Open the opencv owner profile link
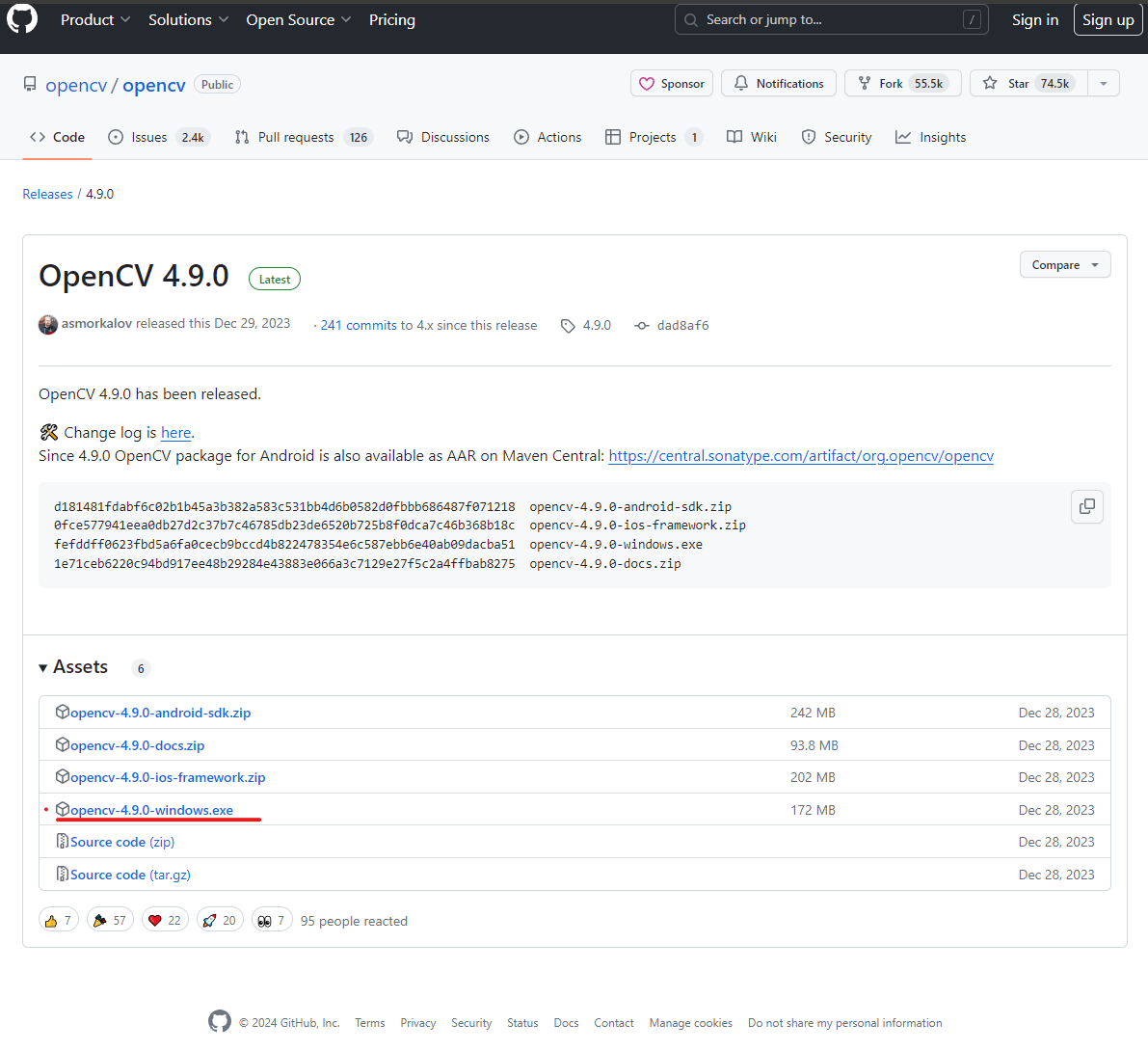The width and height of the screenshot is (1148, 1051). click(76, 85)
